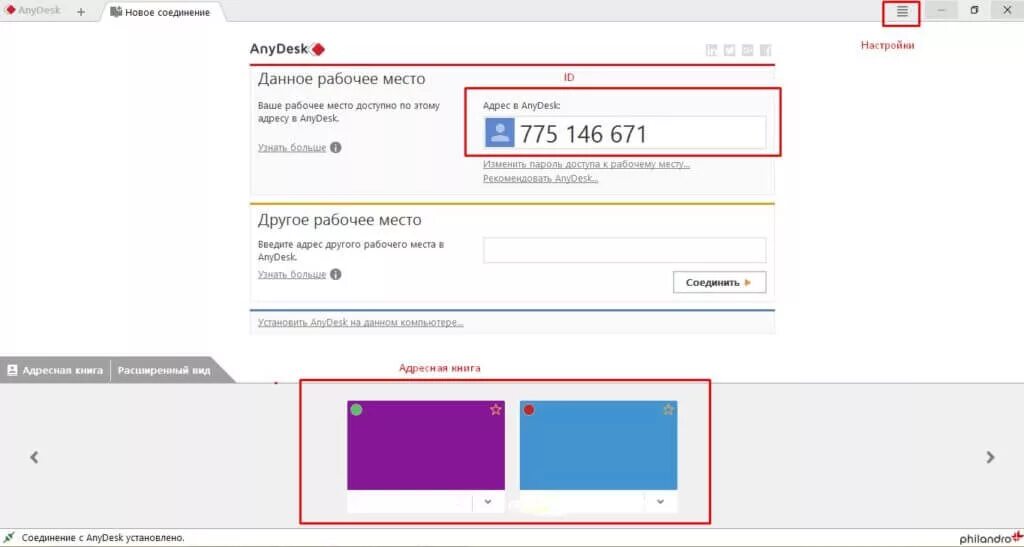Switch to the Расширенный вид tab
The height and width of the screenshot is (547, 1024).
[164, 370]
